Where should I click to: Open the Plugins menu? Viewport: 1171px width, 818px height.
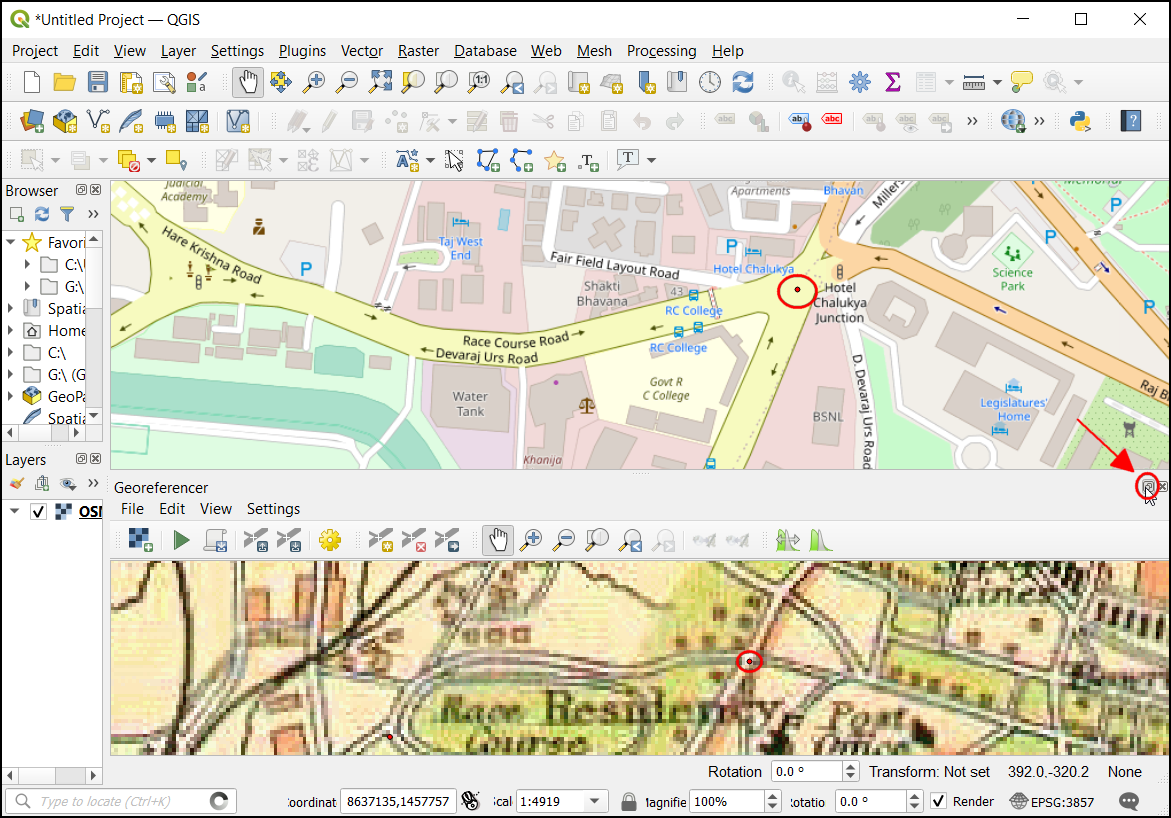point(302,51)
